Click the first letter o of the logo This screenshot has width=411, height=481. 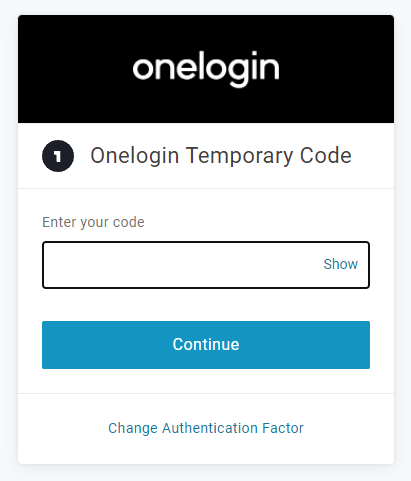[143, 69]
